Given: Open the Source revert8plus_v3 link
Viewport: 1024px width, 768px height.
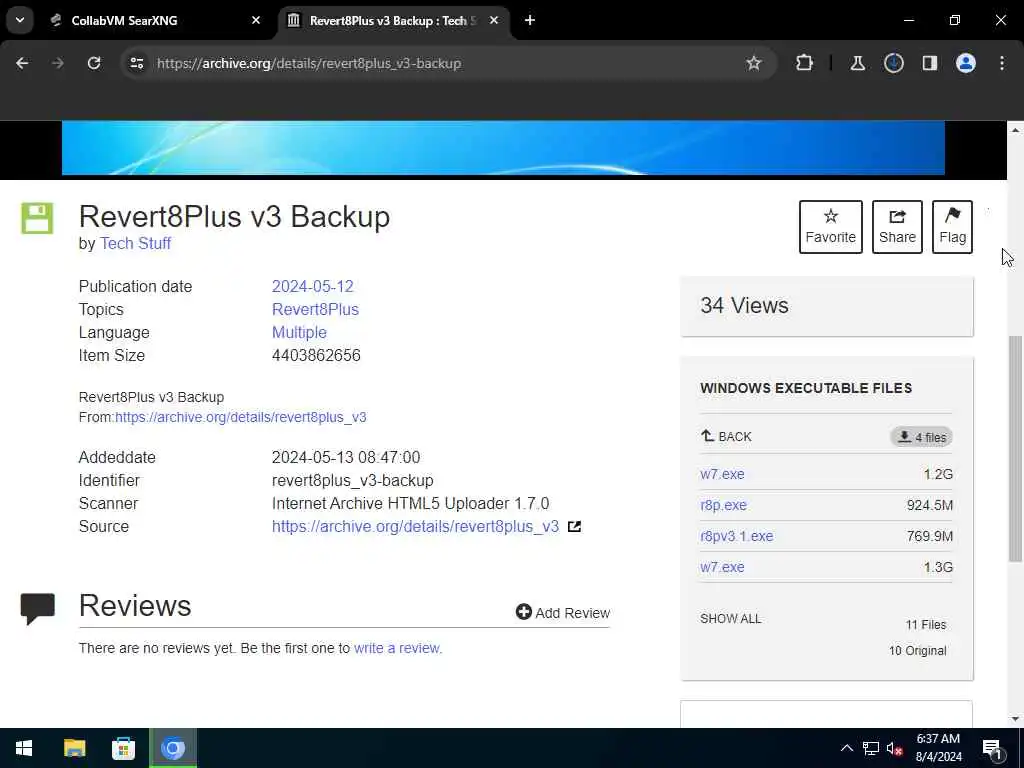Looking at the screenshot, I should coord(415,526).
